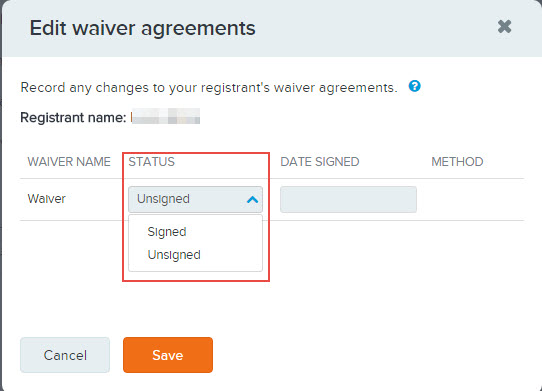Image resolution: width=542 pixels, height=391 pixels.
Task: Select Signed from the status list
Action: click(x=167, y=232)
